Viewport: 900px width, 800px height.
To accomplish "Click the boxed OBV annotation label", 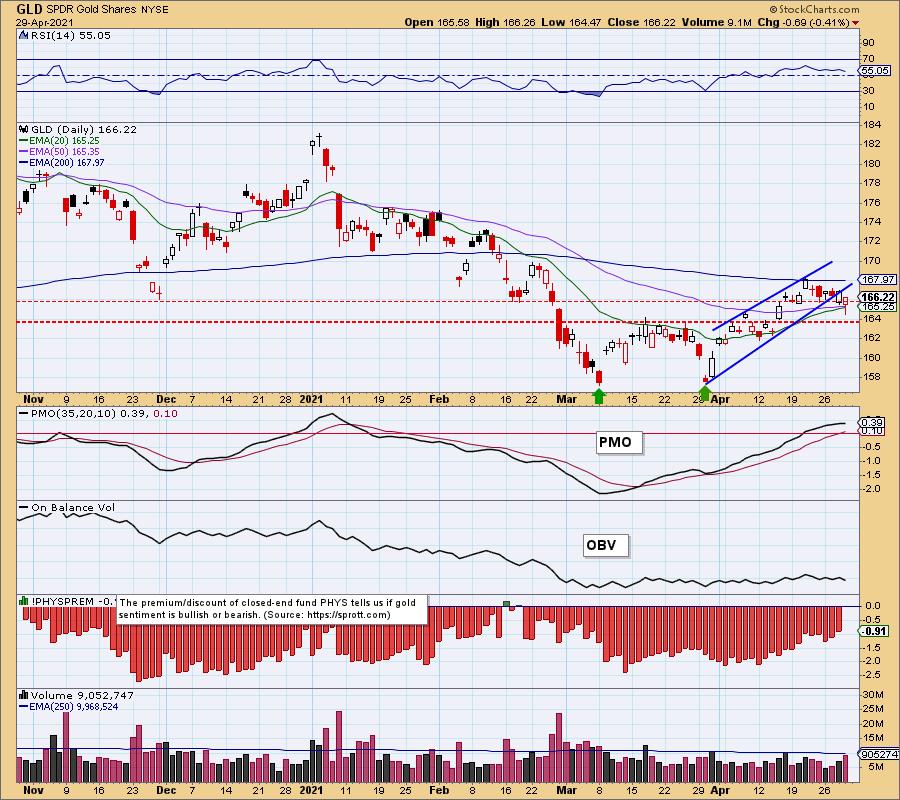I will click(605, 545).
